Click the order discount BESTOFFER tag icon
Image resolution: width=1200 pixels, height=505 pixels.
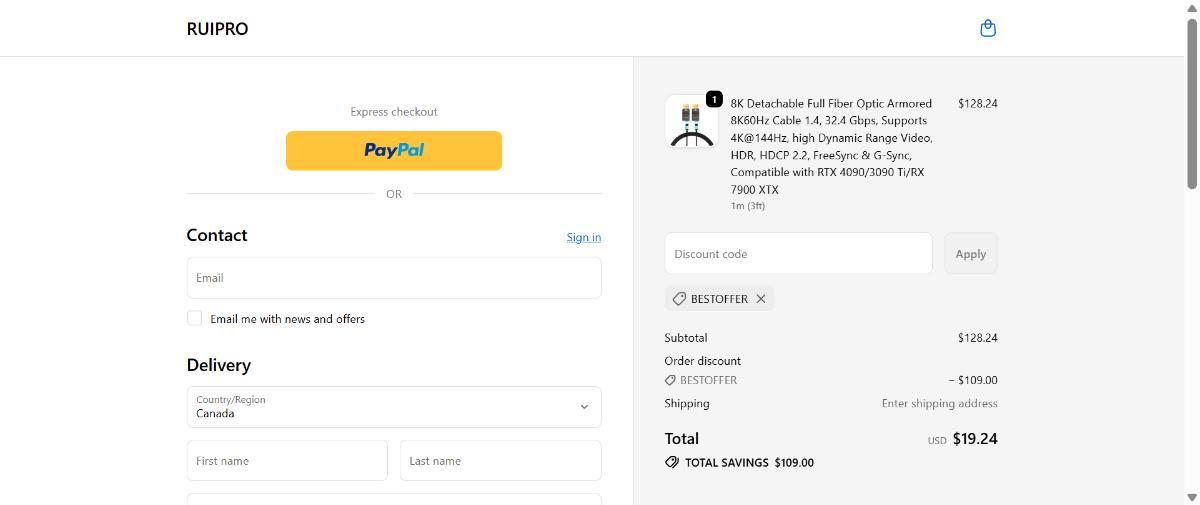[x=670, y=380]
